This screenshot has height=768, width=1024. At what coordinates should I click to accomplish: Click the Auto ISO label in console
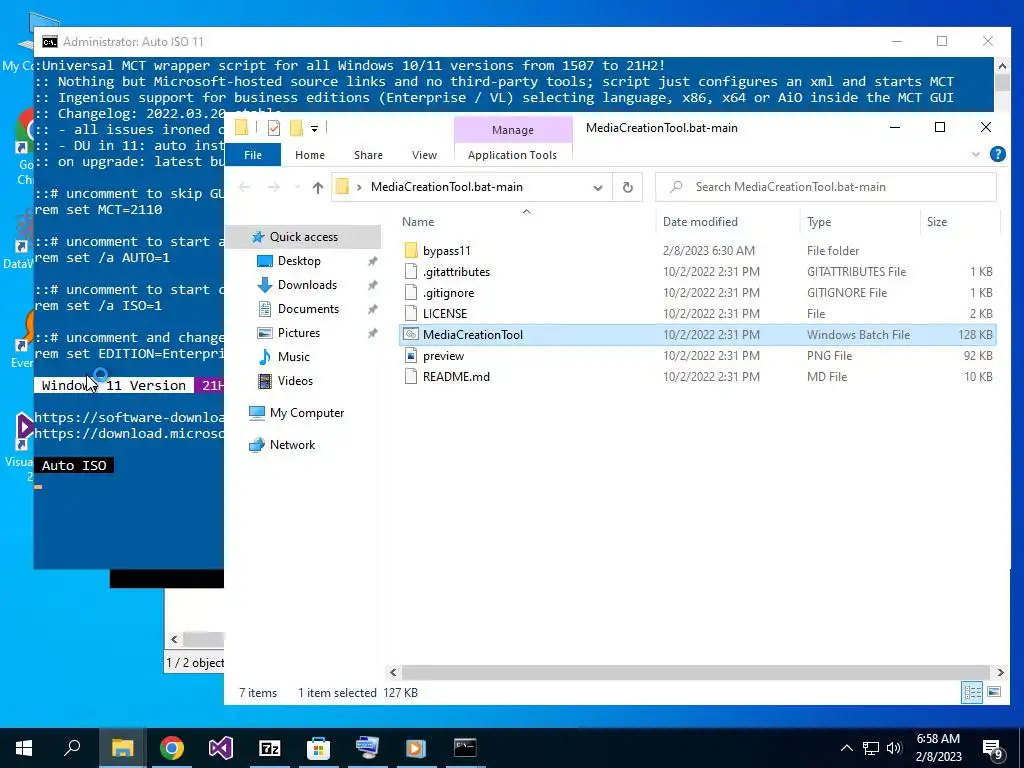click(74, 466)
